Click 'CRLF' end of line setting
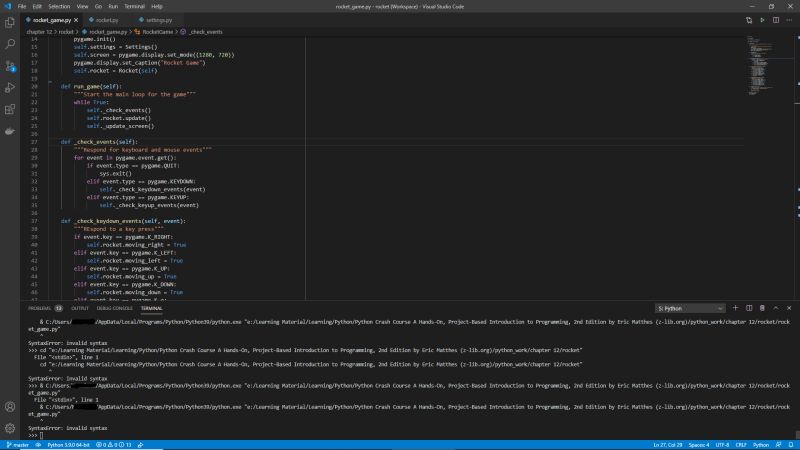This screenshot has width=800, height=450. (x=741, y=445)
